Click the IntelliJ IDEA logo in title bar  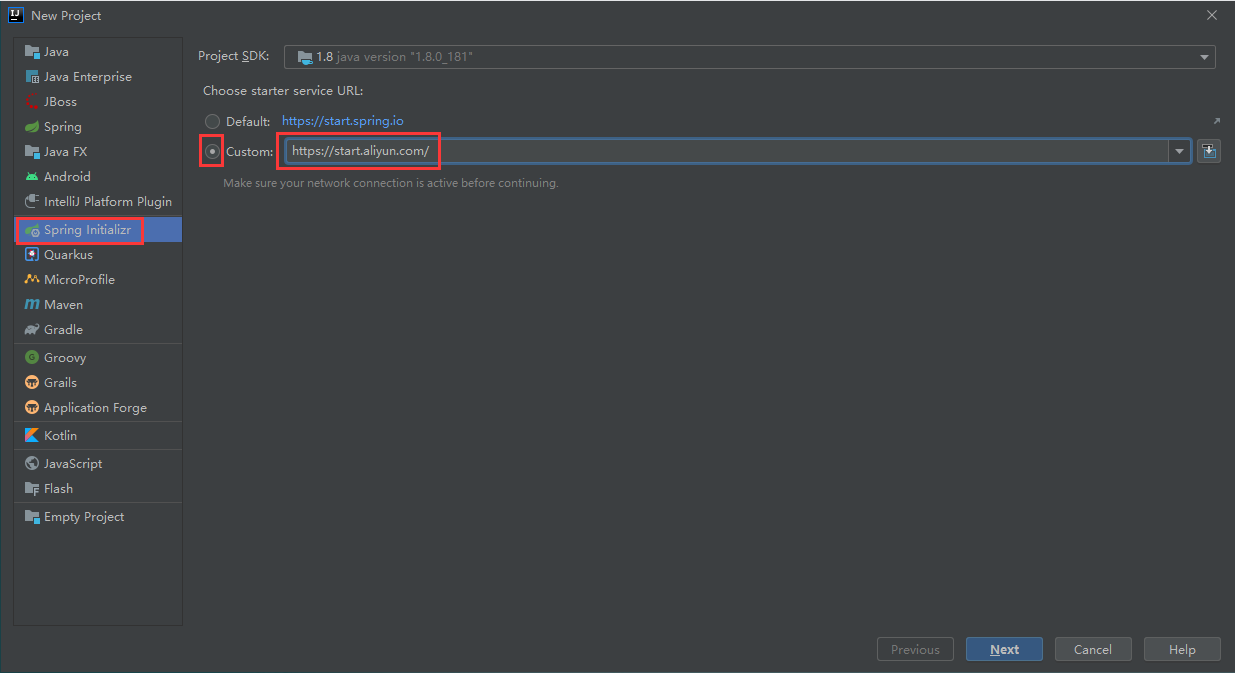pyautogui.click(x=16, y=15)
